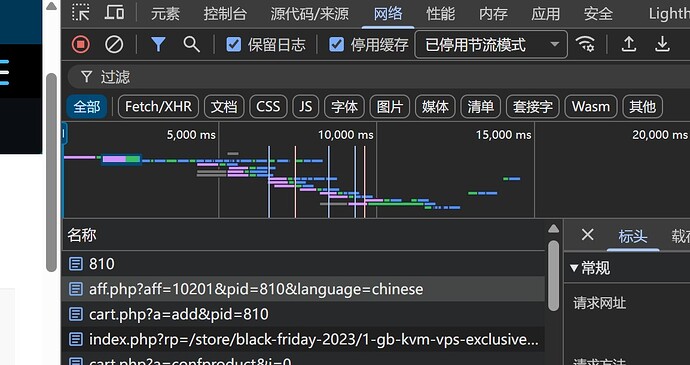Open network conditions wifi settings icon

pos(585,44)
